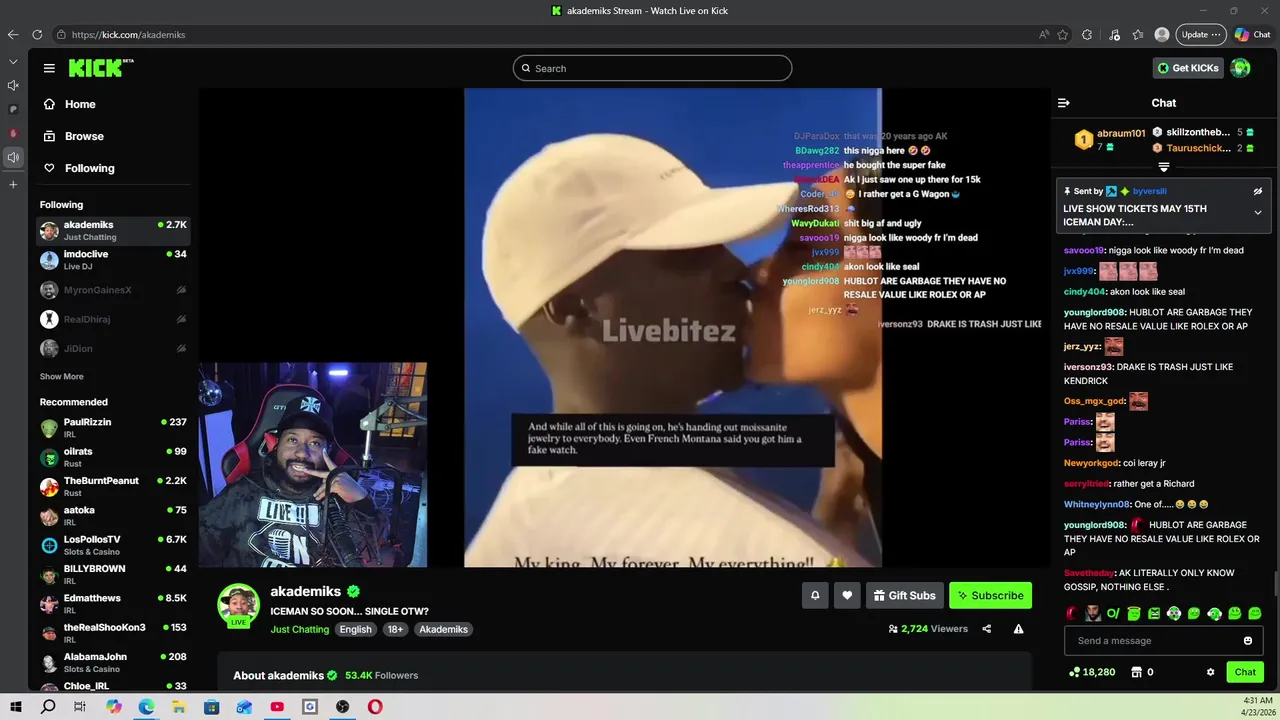Click the English tag
Screen dimensions: 1280x720
coord(355,629)
